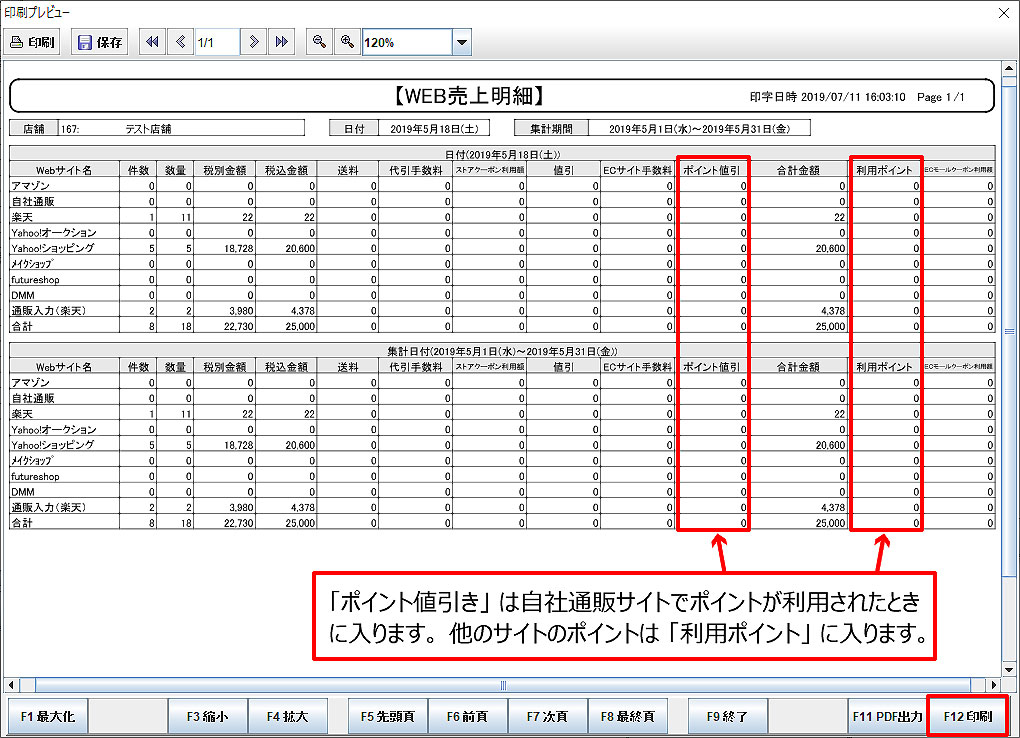Open the 120% zoom level dropdown
1020x738 pixels.
[x=461, y=43]
